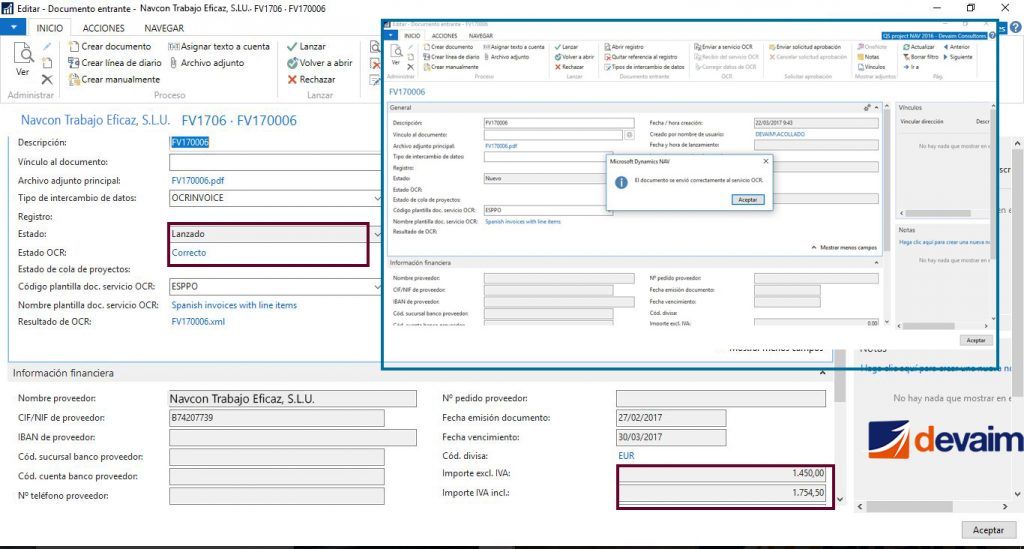The height and width of the screenshot is (549, 1024).
Task: Click Crear documento in the main ribbon
Action: [x=110, y=46]
